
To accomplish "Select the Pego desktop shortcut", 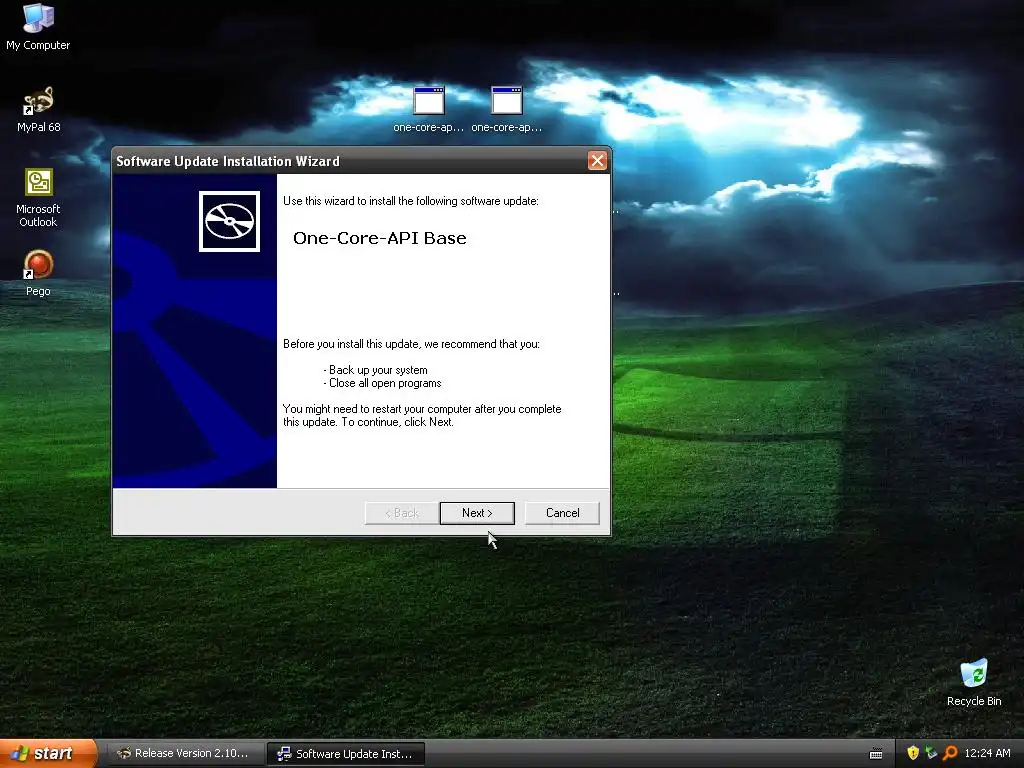I will 38,273.
